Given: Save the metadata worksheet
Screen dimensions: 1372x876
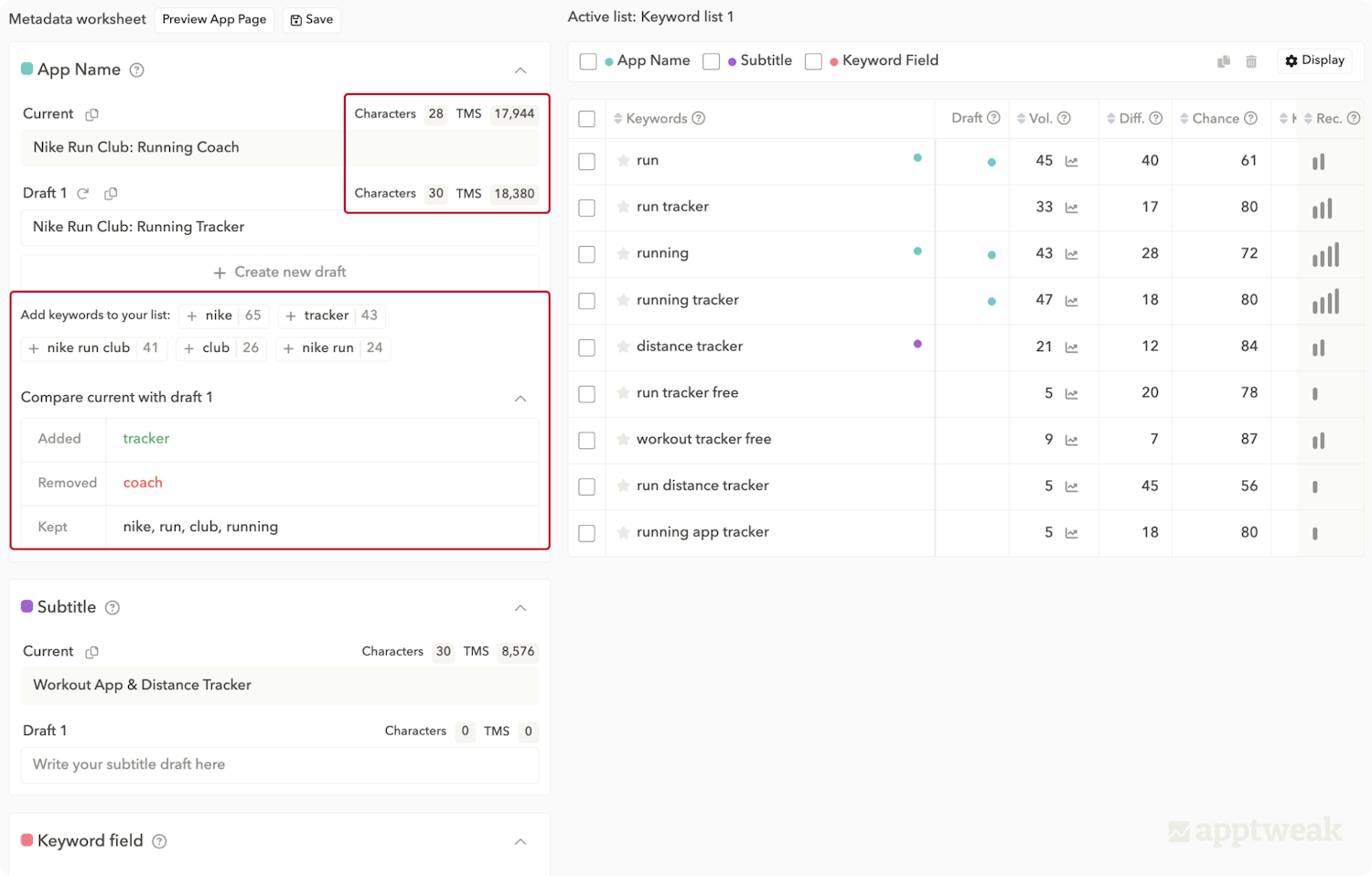Looking at the screenshot, I should pos(312,19).
